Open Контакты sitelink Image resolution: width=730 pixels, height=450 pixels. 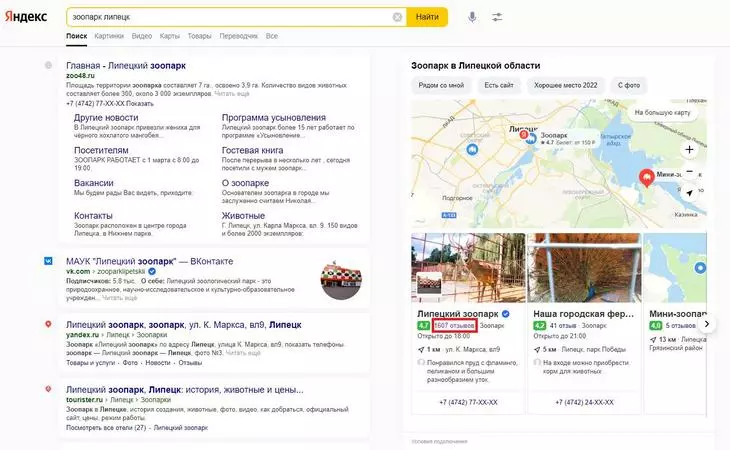tap(93, 215)
